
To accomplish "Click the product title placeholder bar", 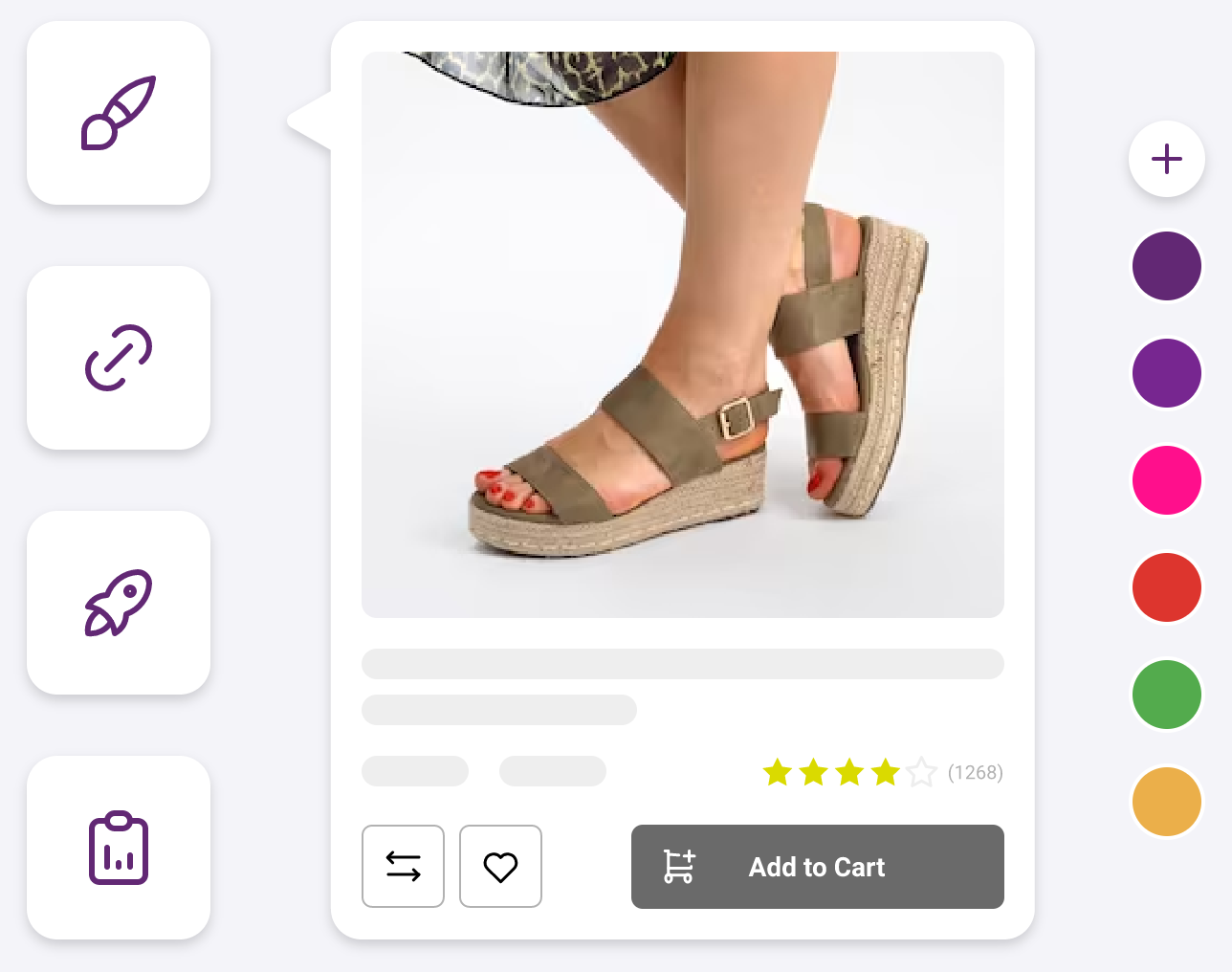I will (682, 664).
